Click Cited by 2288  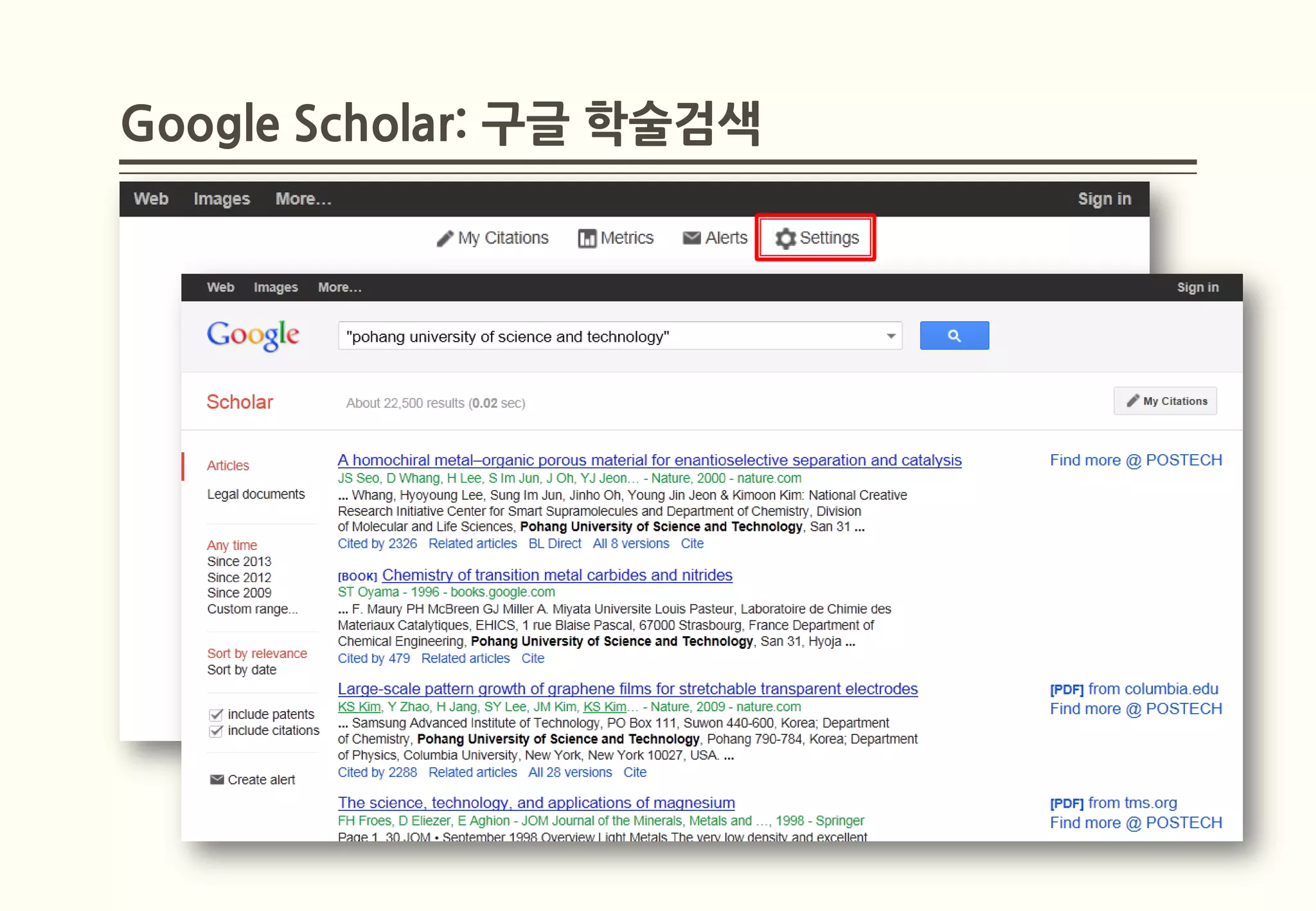[377, 772]
